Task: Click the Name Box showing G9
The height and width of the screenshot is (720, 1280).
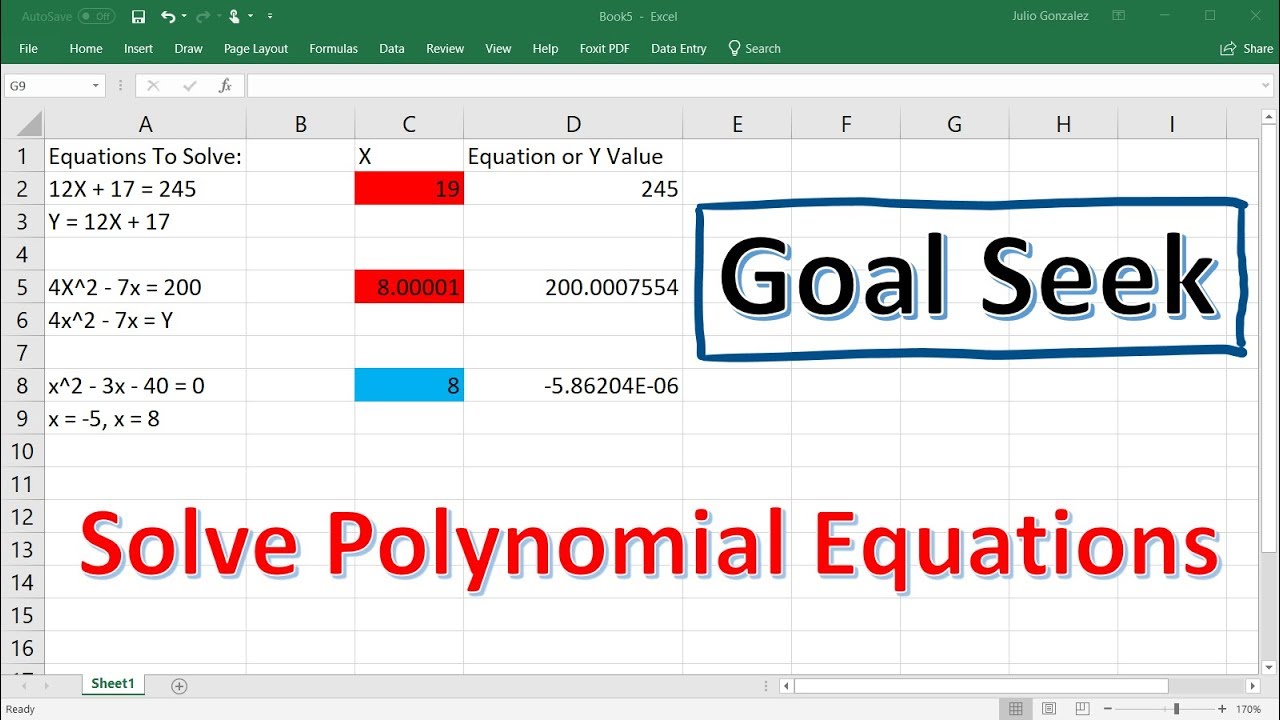Action: 46,86
